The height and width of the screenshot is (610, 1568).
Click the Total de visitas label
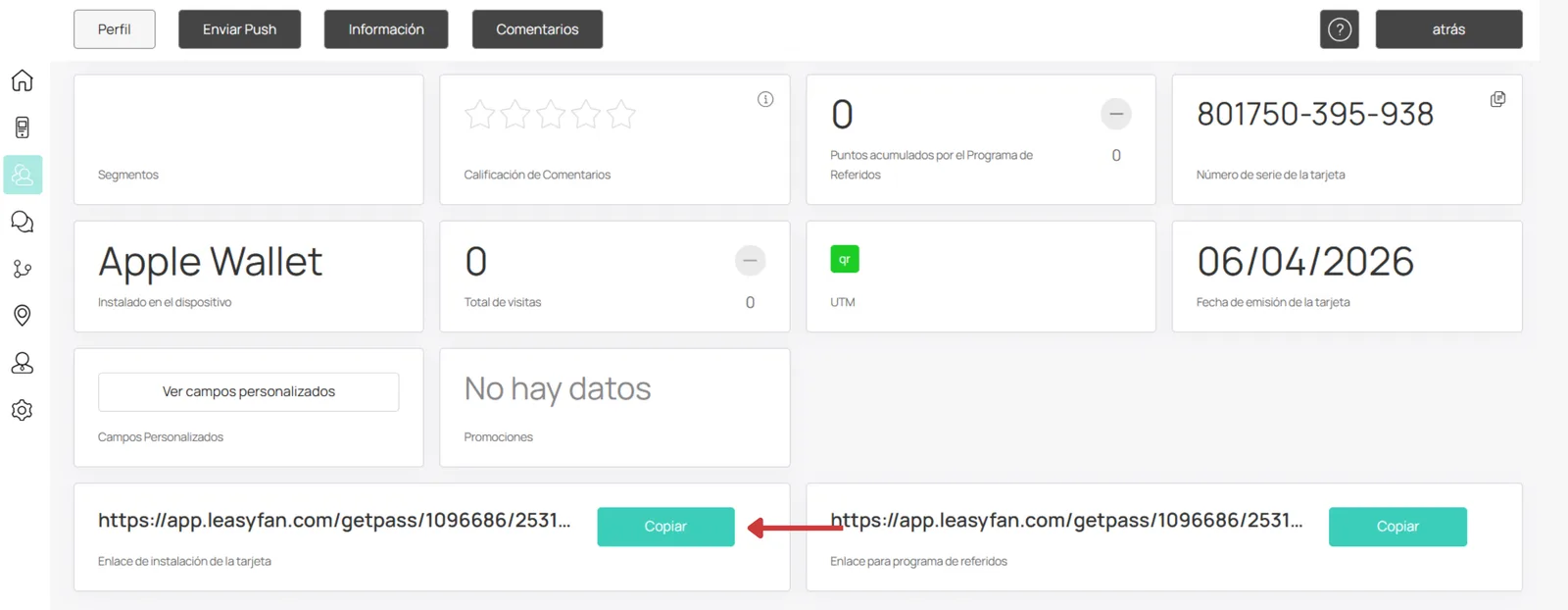[x=503, y=302]
